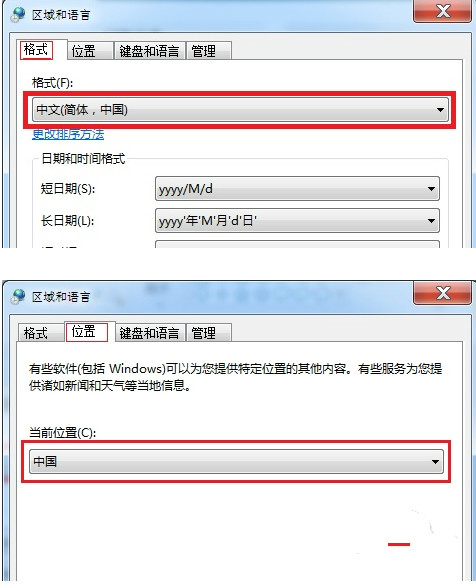Viewport: 476px width, 584px height.
Task: Open the 当前位置(C) dropdown showing 中国
Action: pos(237,461)
